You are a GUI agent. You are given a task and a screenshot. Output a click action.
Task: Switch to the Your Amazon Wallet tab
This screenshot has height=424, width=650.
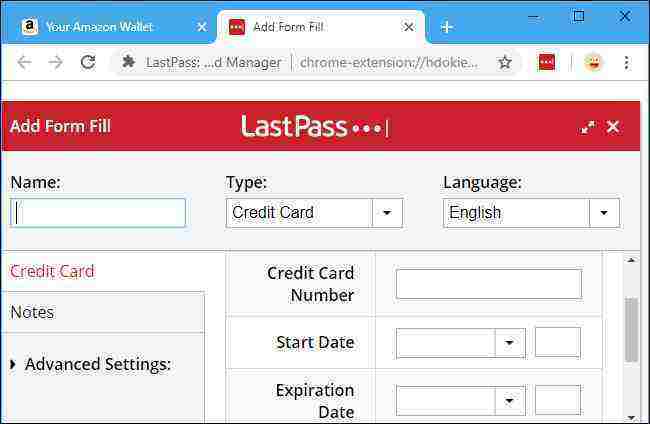(x=100, y=27)
